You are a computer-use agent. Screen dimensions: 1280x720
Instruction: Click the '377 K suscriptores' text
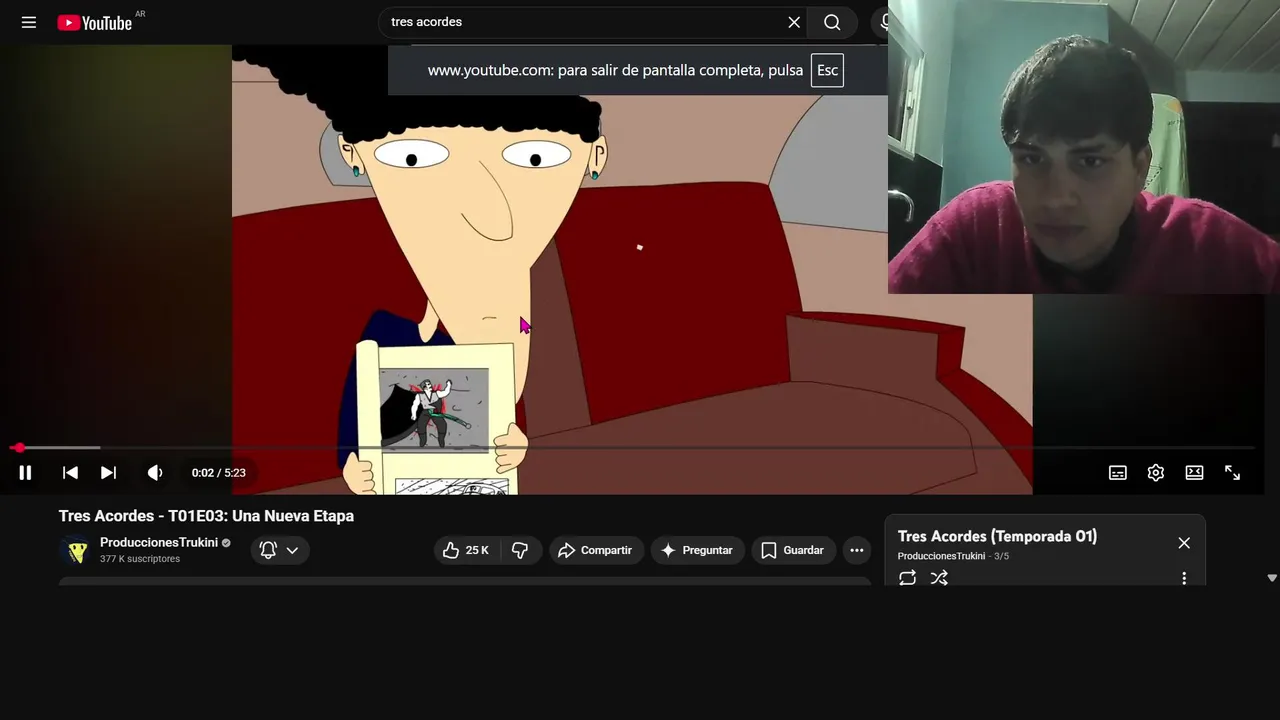tap(140, 559)
